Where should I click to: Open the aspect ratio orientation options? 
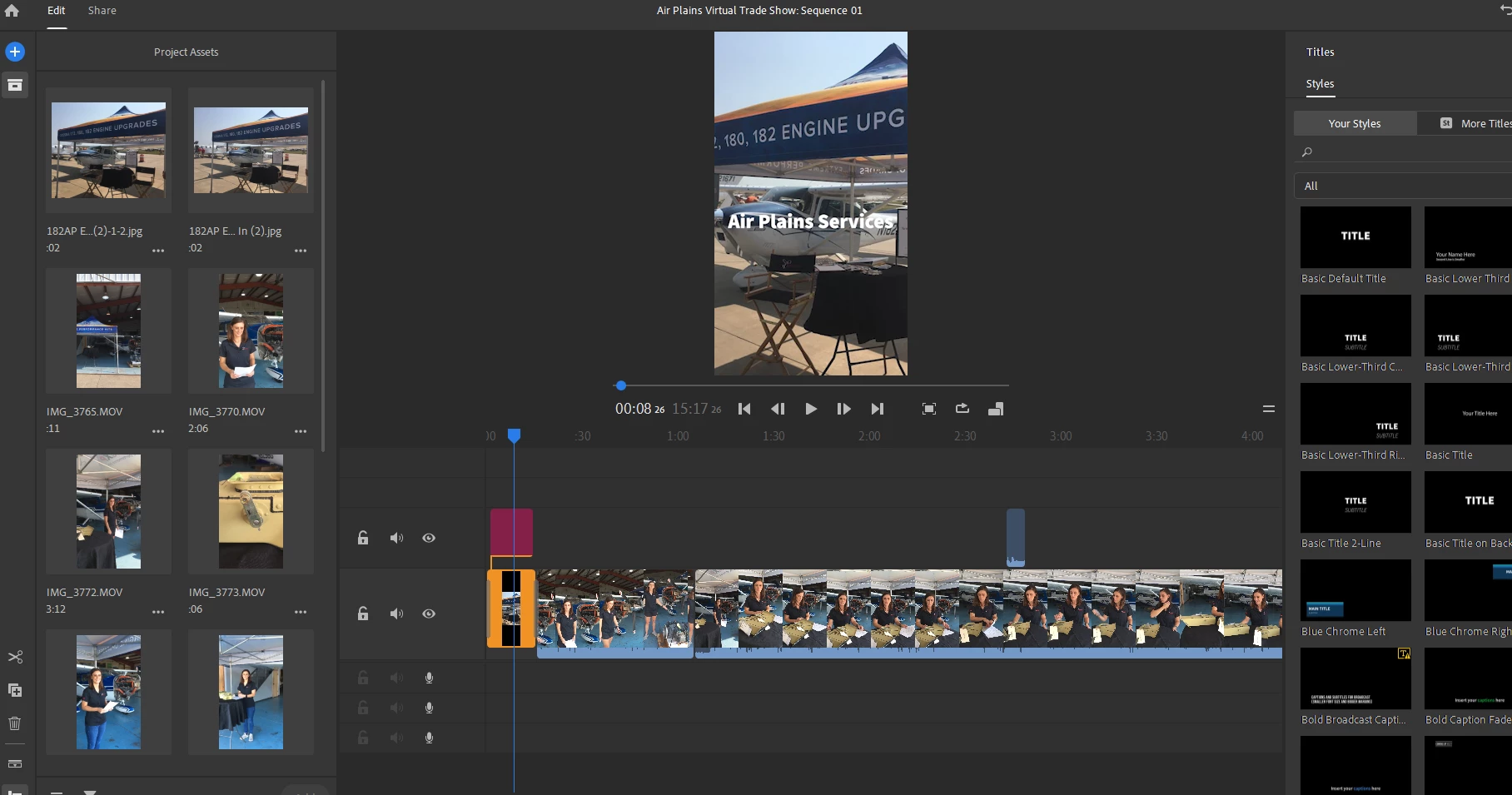coord(996,409)
